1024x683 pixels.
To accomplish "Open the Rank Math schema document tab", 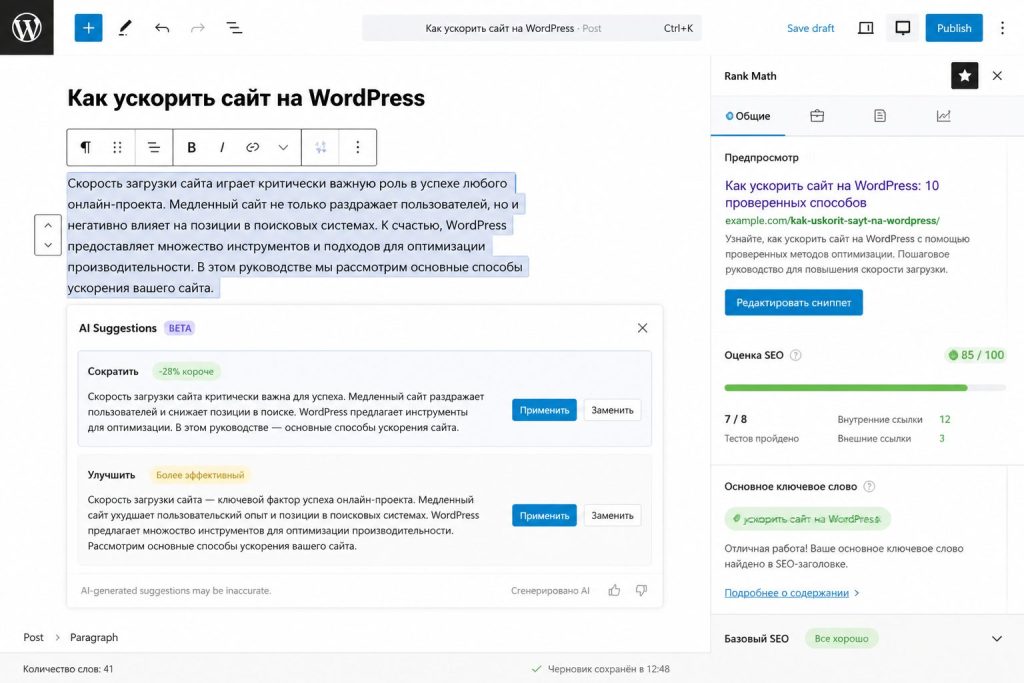I will coord(880,116).
